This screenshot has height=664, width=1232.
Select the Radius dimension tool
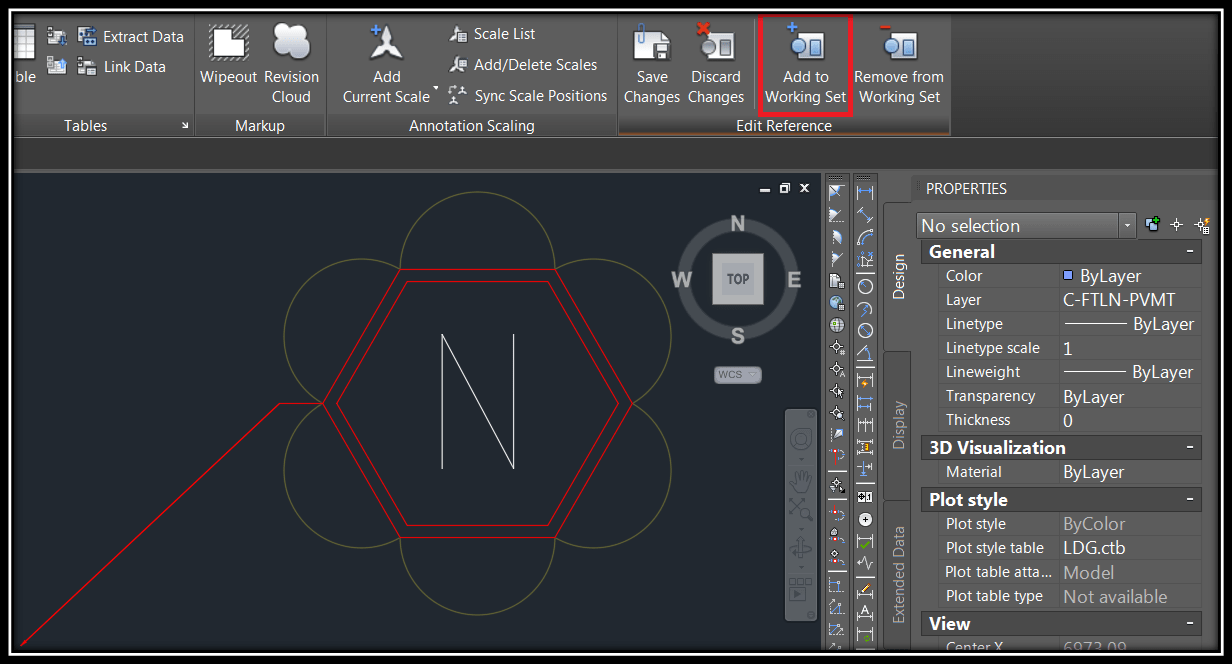click(x=865, y=286)
